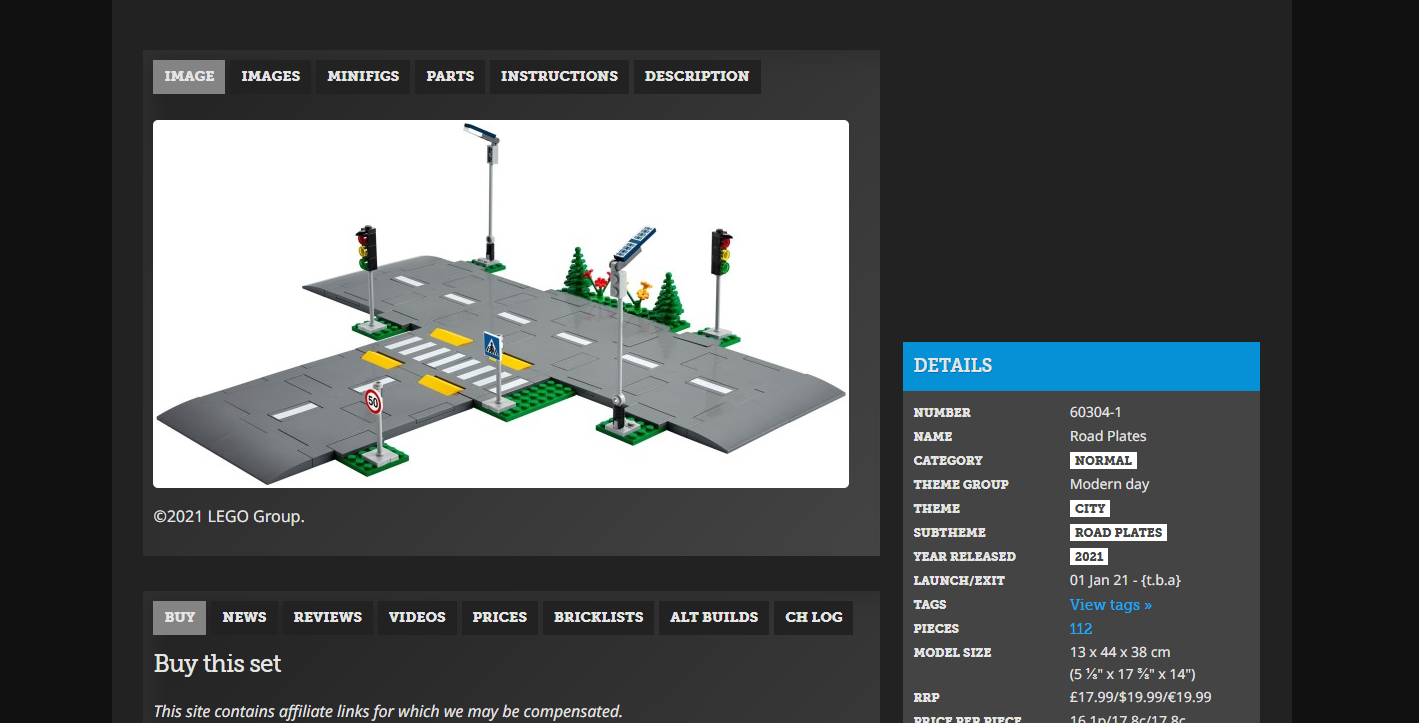Click the Image tab
Image resolution: width=1419 pixels, height=723 pixels.
pos(189,77)
